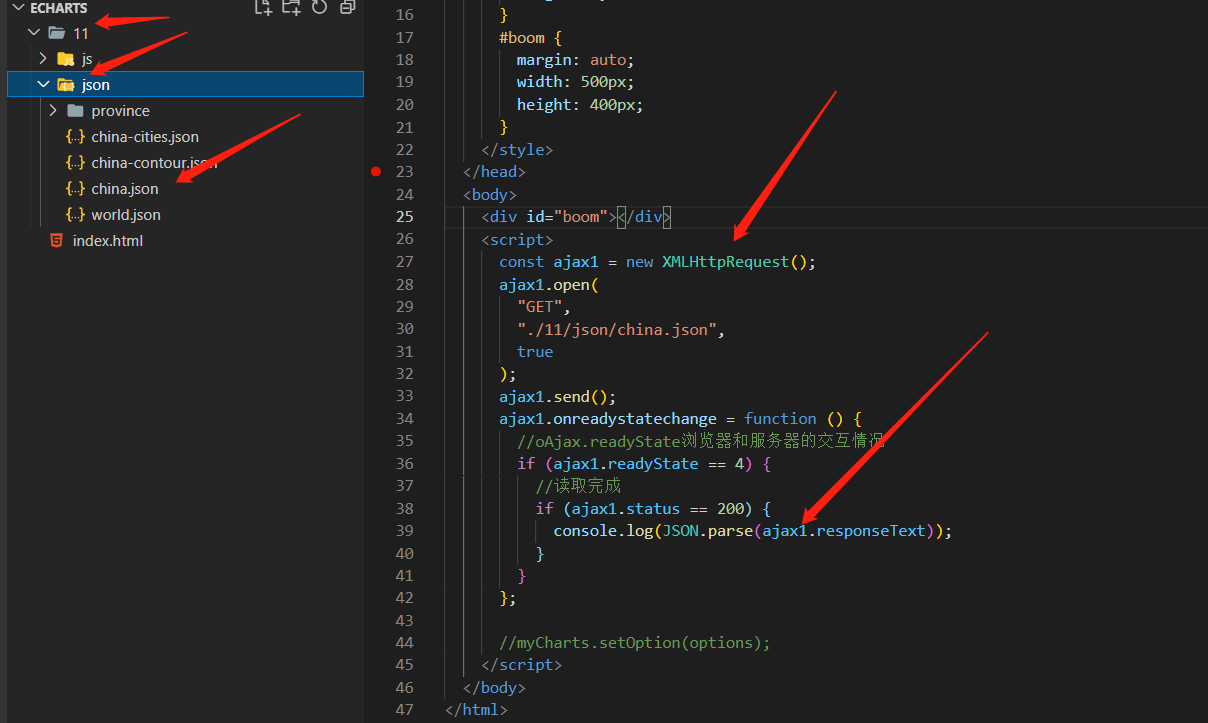The height and width of the screenshot is (723, 1208).
Task: Select the json folder label
Action: point(96,85)
